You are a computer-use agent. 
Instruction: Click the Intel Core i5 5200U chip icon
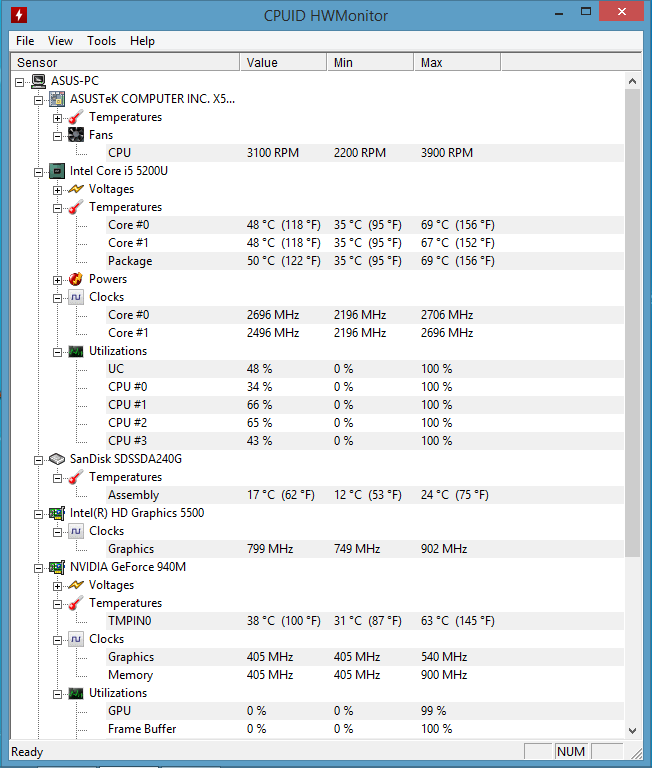click(57, 171)
